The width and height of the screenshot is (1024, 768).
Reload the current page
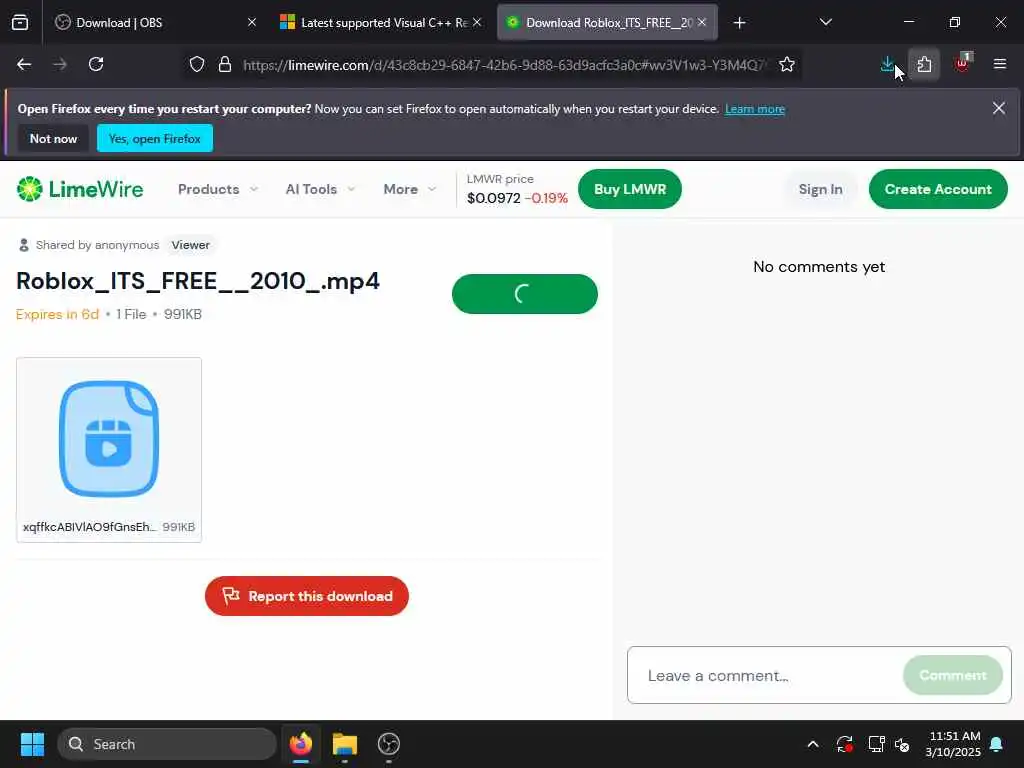click(96, 64)
